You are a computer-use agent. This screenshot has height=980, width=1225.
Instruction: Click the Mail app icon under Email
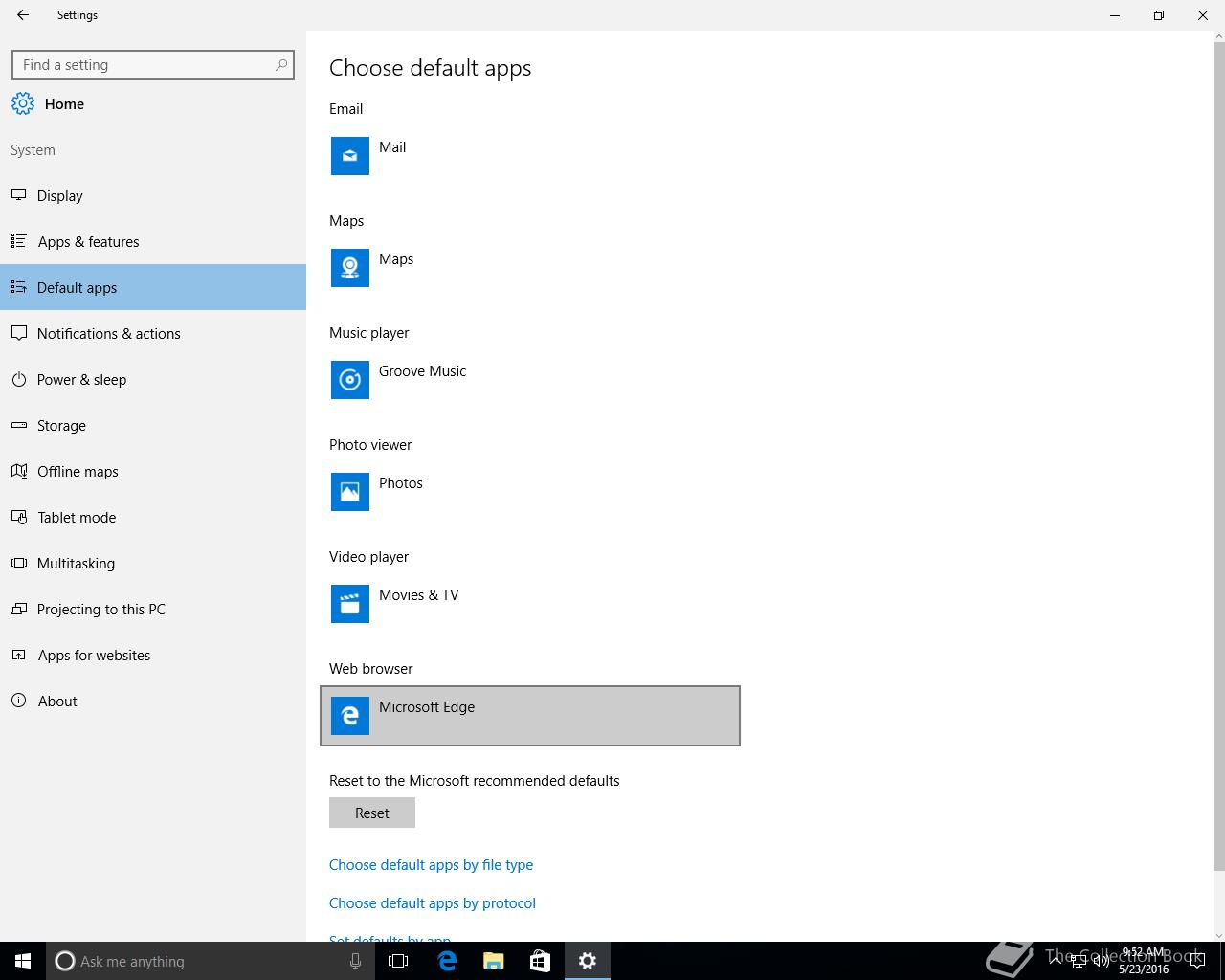pos(350,156)
